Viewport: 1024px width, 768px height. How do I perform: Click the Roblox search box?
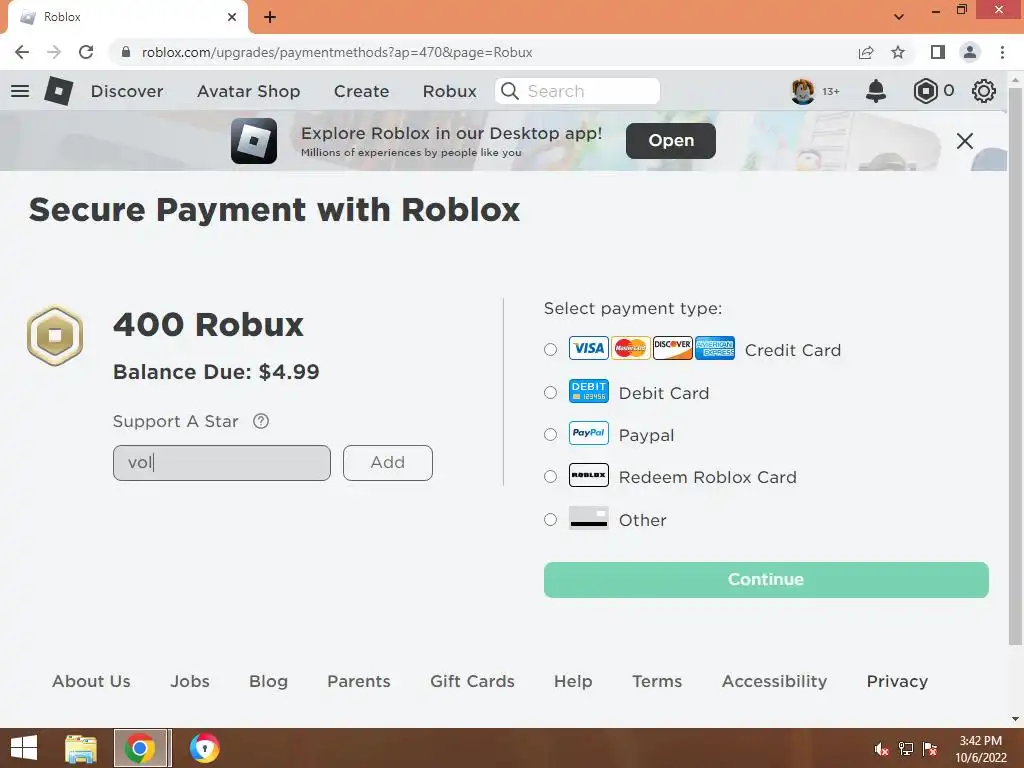click(x=577, y=91)
